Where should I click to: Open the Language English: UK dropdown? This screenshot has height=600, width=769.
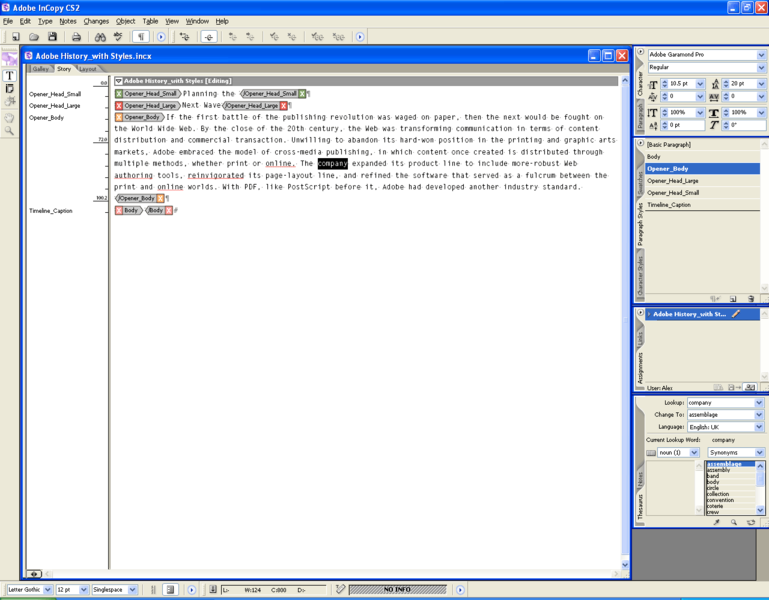tap(759, 427)
